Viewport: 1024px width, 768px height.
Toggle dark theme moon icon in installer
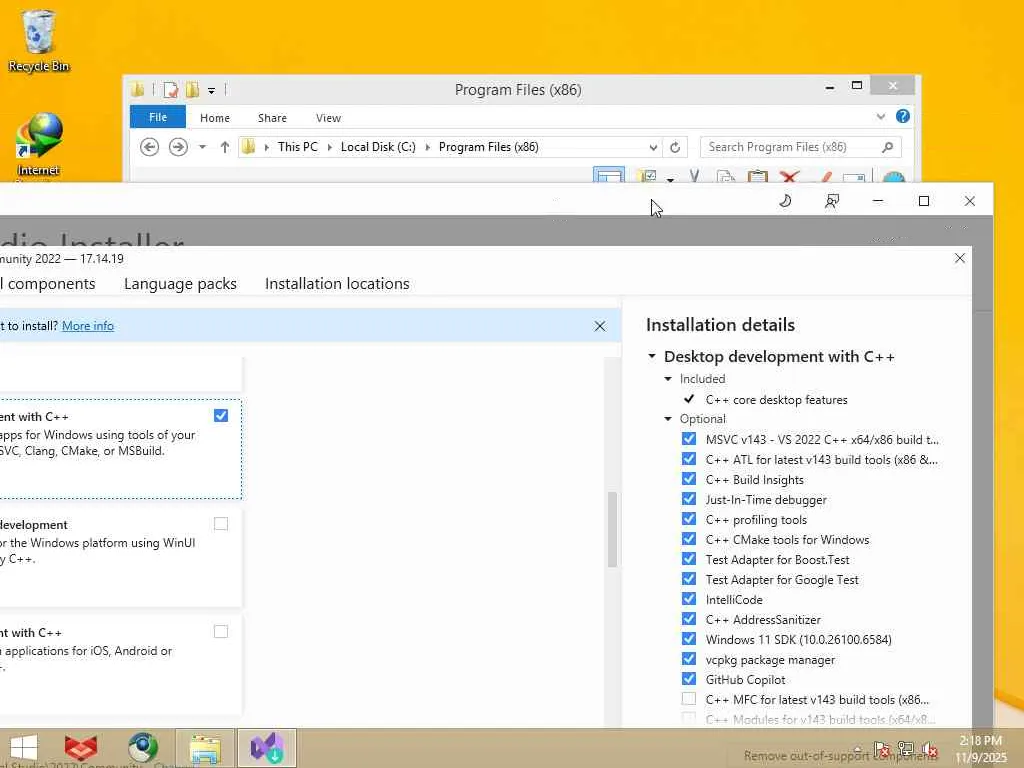(786, 200)
